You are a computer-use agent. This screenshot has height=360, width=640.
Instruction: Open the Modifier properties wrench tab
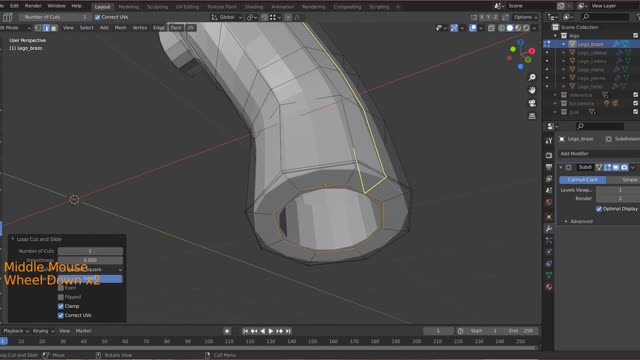tap(549, 229)
